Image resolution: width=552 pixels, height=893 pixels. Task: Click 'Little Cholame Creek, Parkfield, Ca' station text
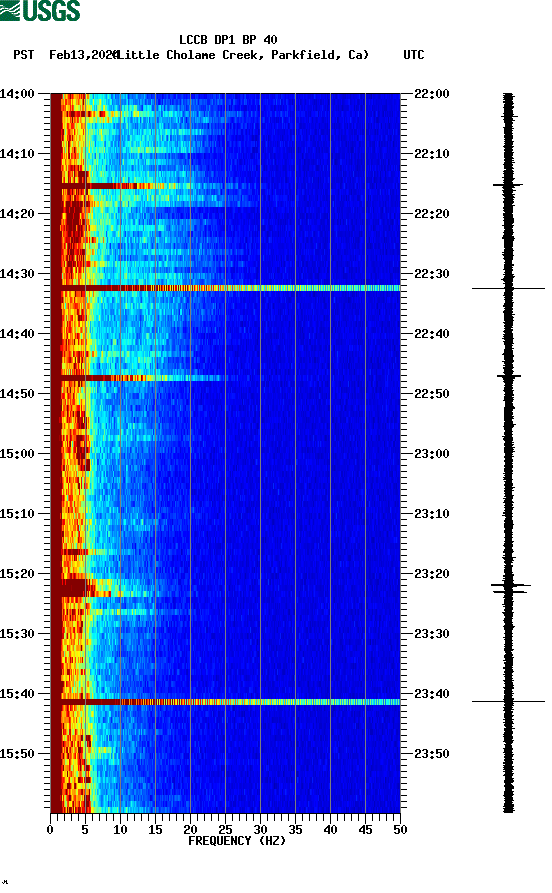(x=242, y=55)
